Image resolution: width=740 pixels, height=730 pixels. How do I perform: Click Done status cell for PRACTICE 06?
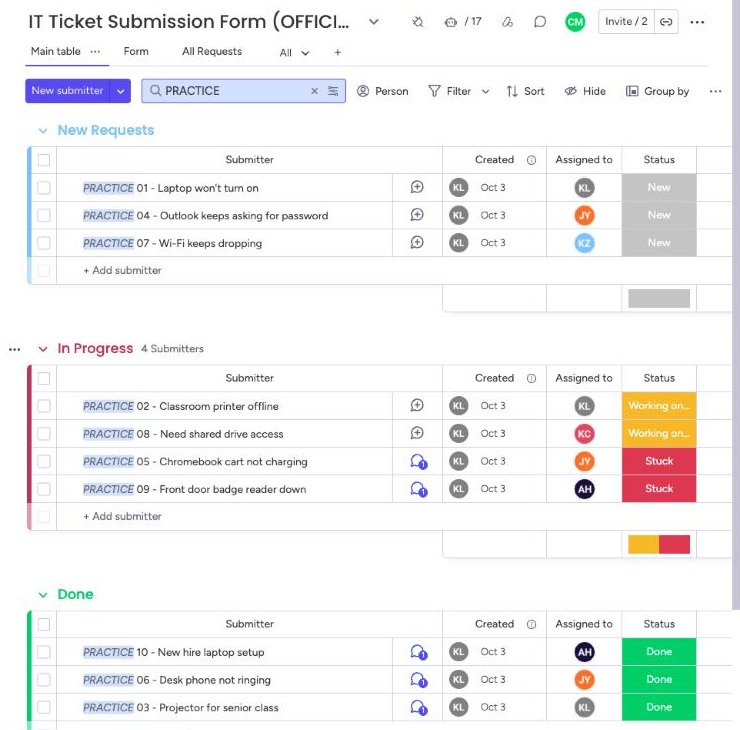[659, 680]
